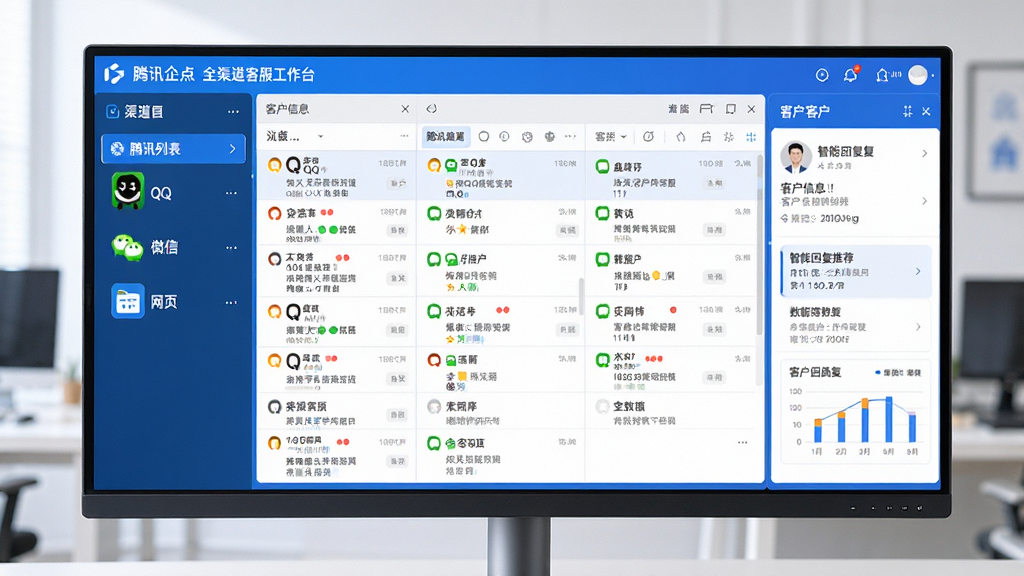Image resolution: width=1024 pixels, height=576 pixels.
Task: Click the 全渠道客服工作台 header title
Action: tap(258, 74)
